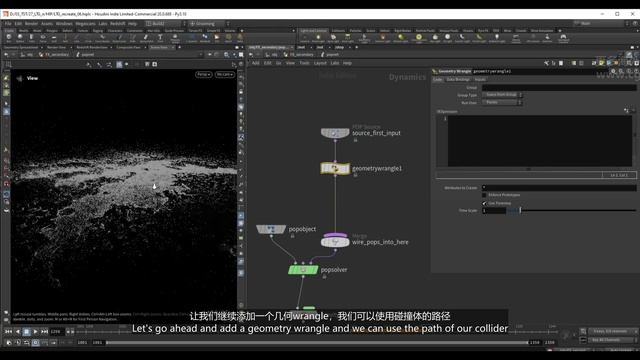Viewport: 640px width, 360px height.
Task: Click the network editor wrench tool icon
Action: point(547,63)
